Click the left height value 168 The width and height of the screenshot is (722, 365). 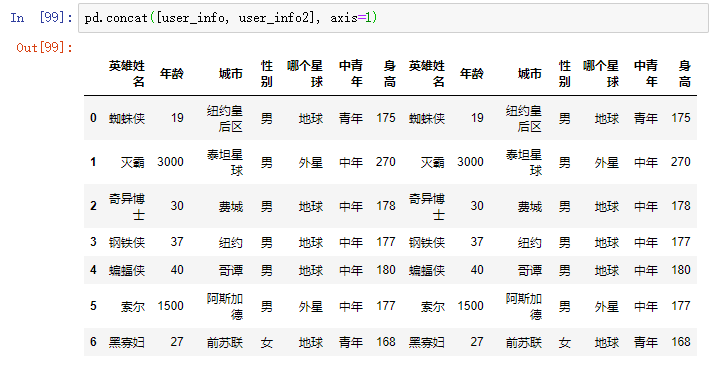(386, 342)
